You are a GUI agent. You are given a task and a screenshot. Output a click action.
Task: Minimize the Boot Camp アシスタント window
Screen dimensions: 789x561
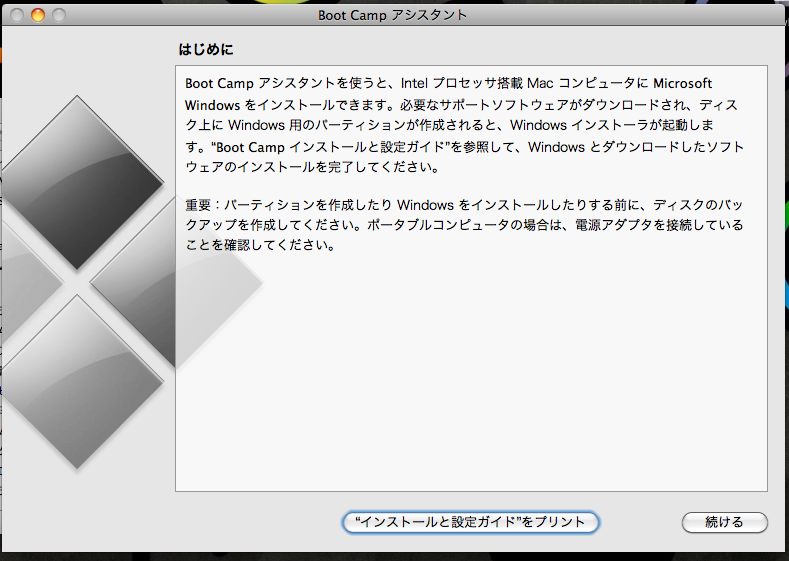[x=38, y=15]
